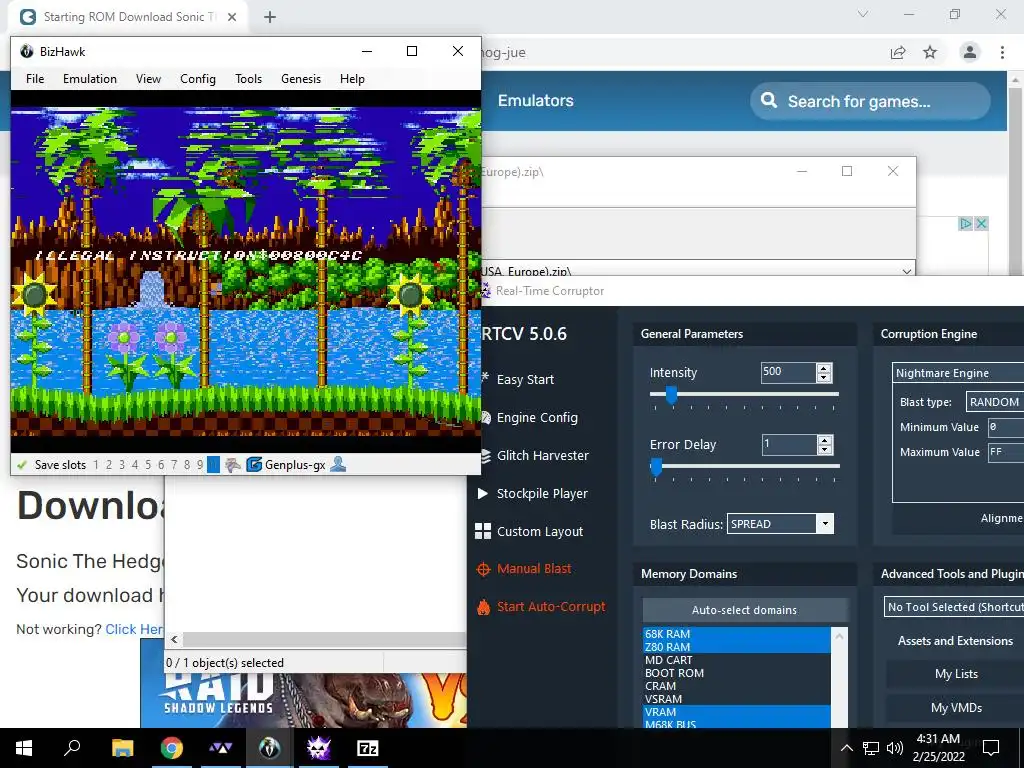Click the Intensity slider handle

[x=671, y=394]
